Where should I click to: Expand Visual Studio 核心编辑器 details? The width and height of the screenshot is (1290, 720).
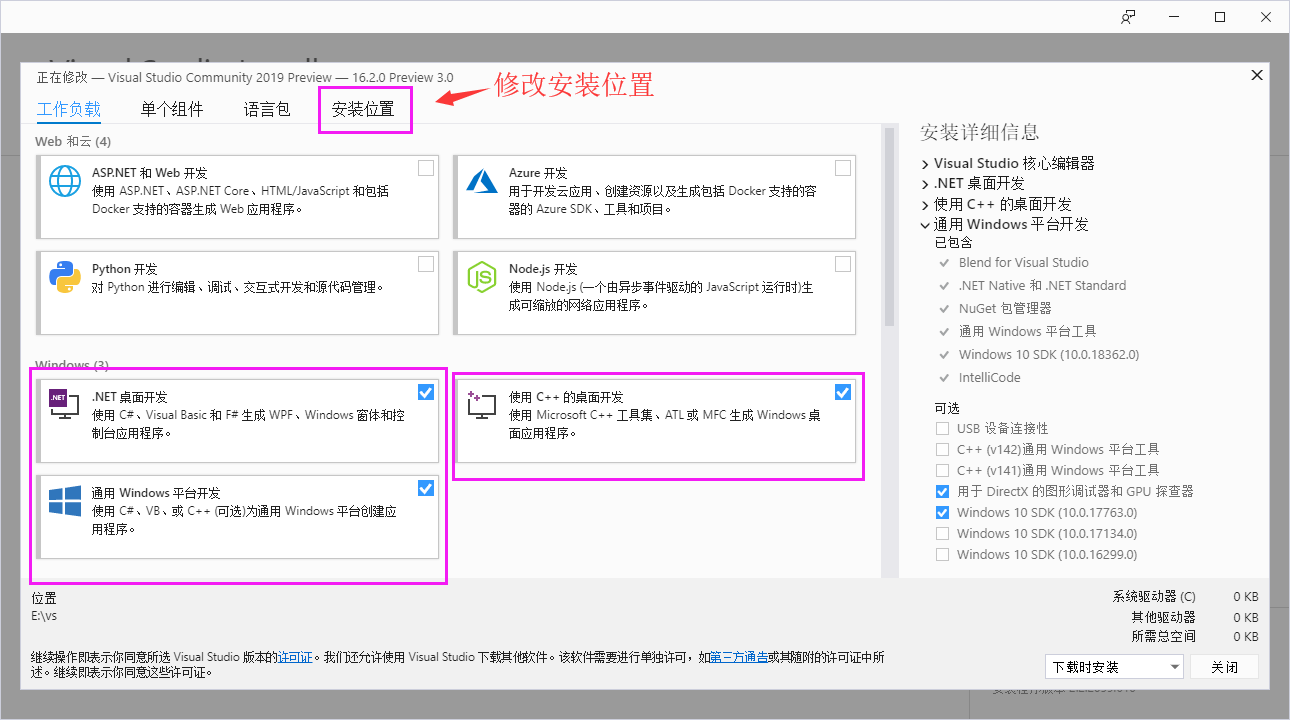pos(925,163)
